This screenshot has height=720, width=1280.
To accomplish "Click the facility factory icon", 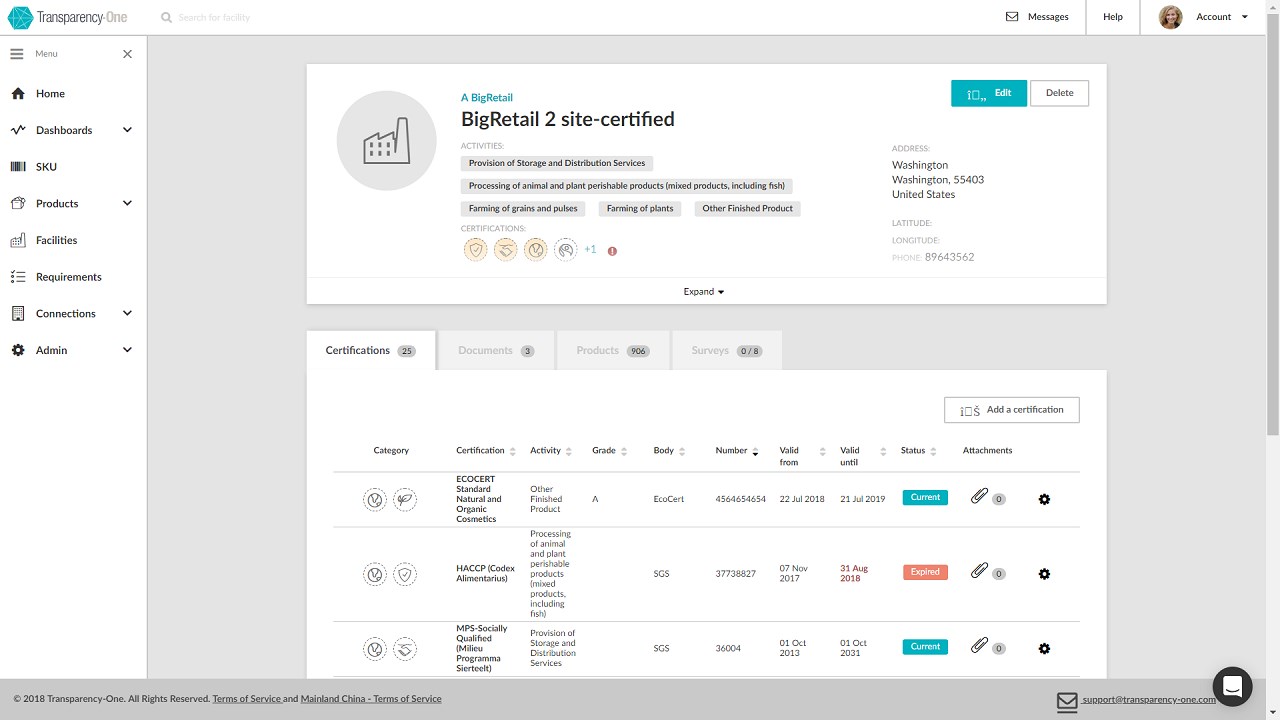I will click(x=387, y=141).
